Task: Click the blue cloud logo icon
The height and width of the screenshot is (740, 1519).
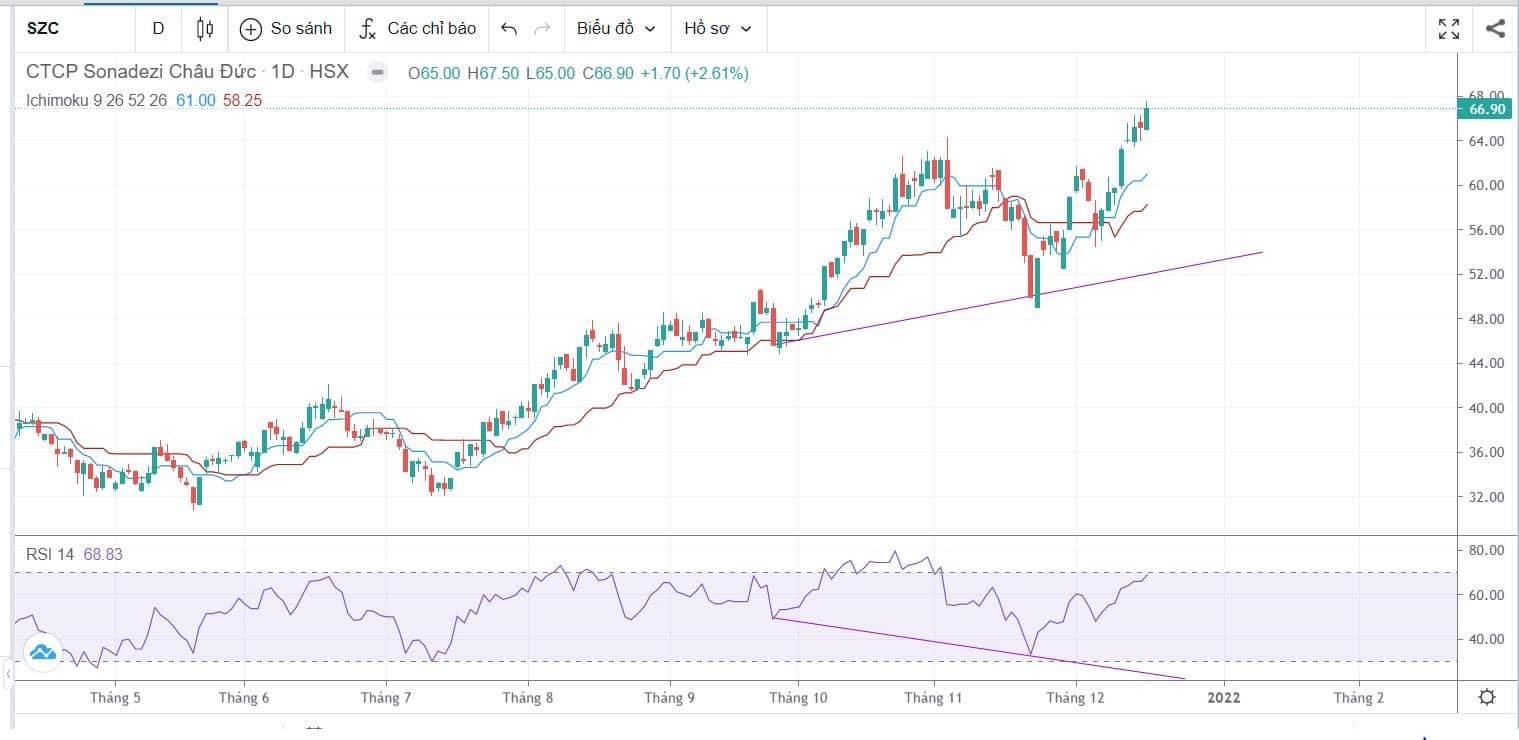Action: 43,652
